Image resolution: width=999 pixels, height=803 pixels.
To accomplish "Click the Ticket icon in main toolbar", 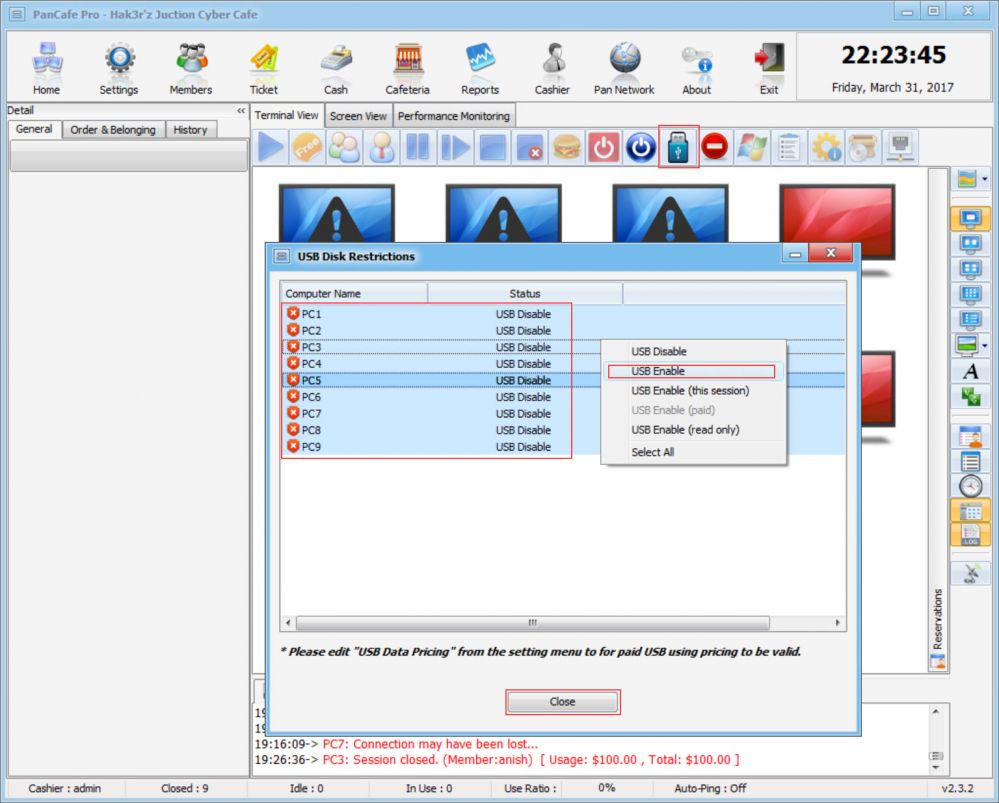I will pyautogui.click(x=263, y=68).
